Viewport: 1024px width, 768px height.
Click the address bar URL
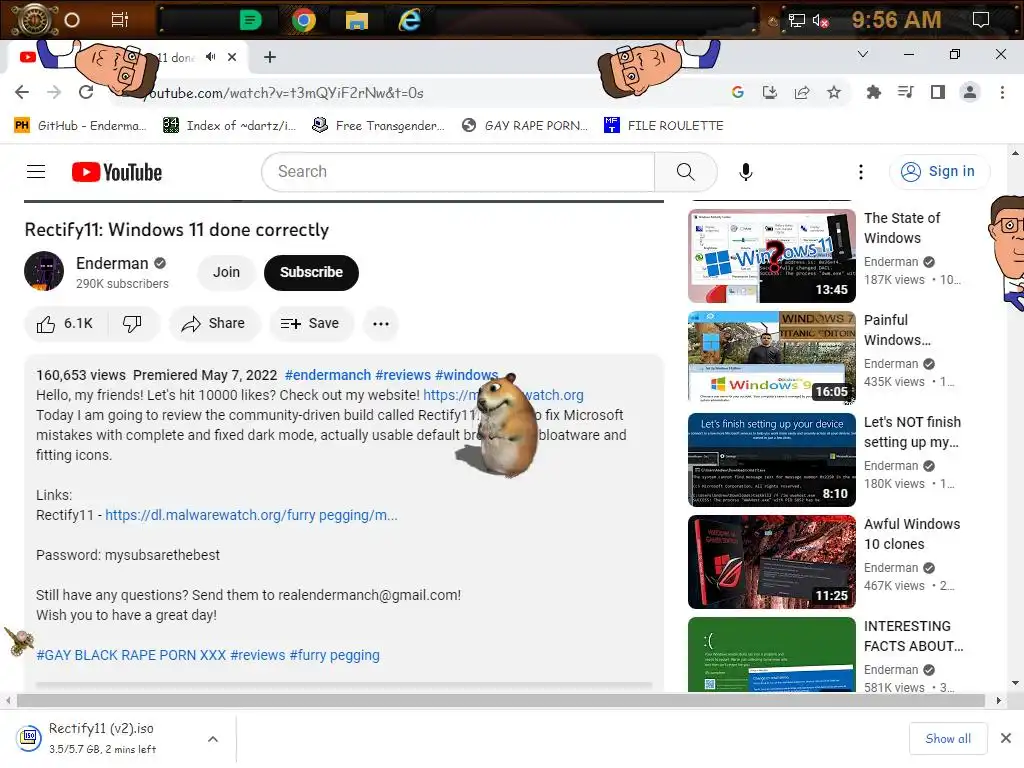tap(285, 93)
